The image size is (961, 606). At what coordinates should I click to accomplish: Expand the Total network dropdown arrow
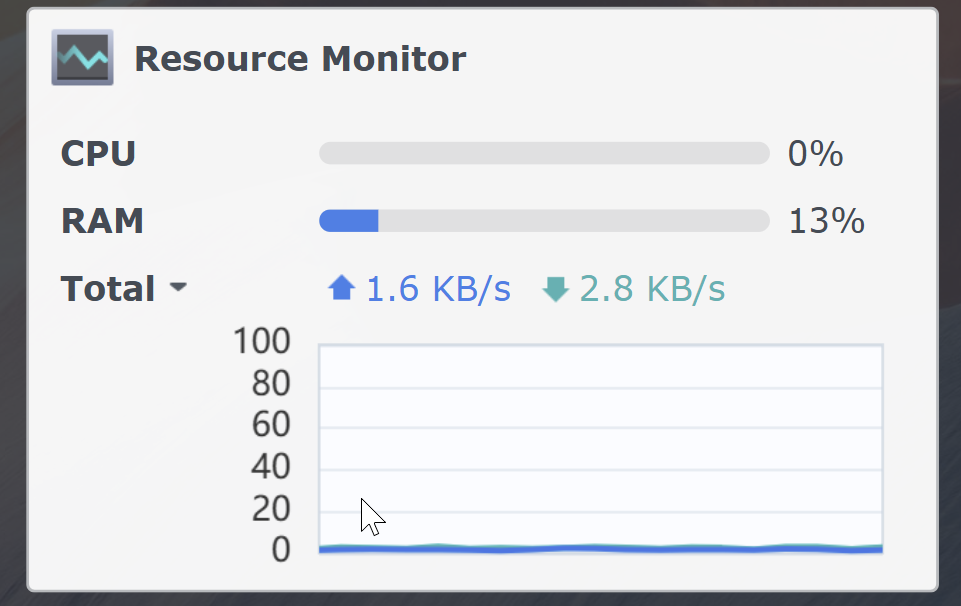pos(178,288)
